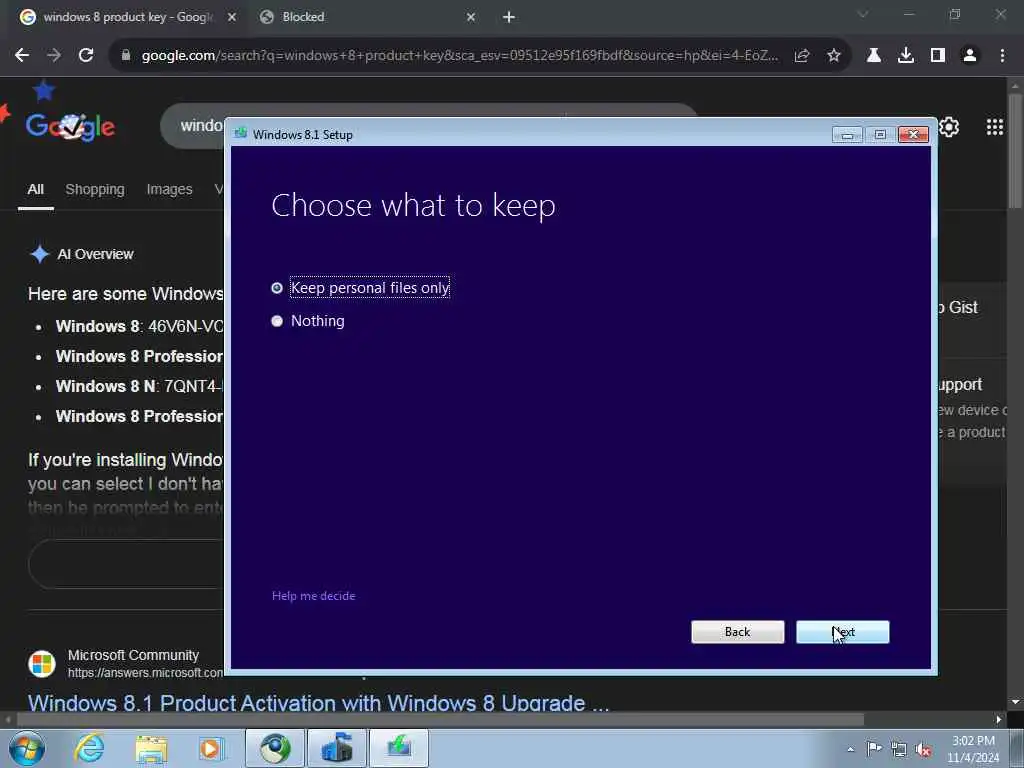Close the windows 8 product key tab

pyautogui.click(x=232, y=17)
